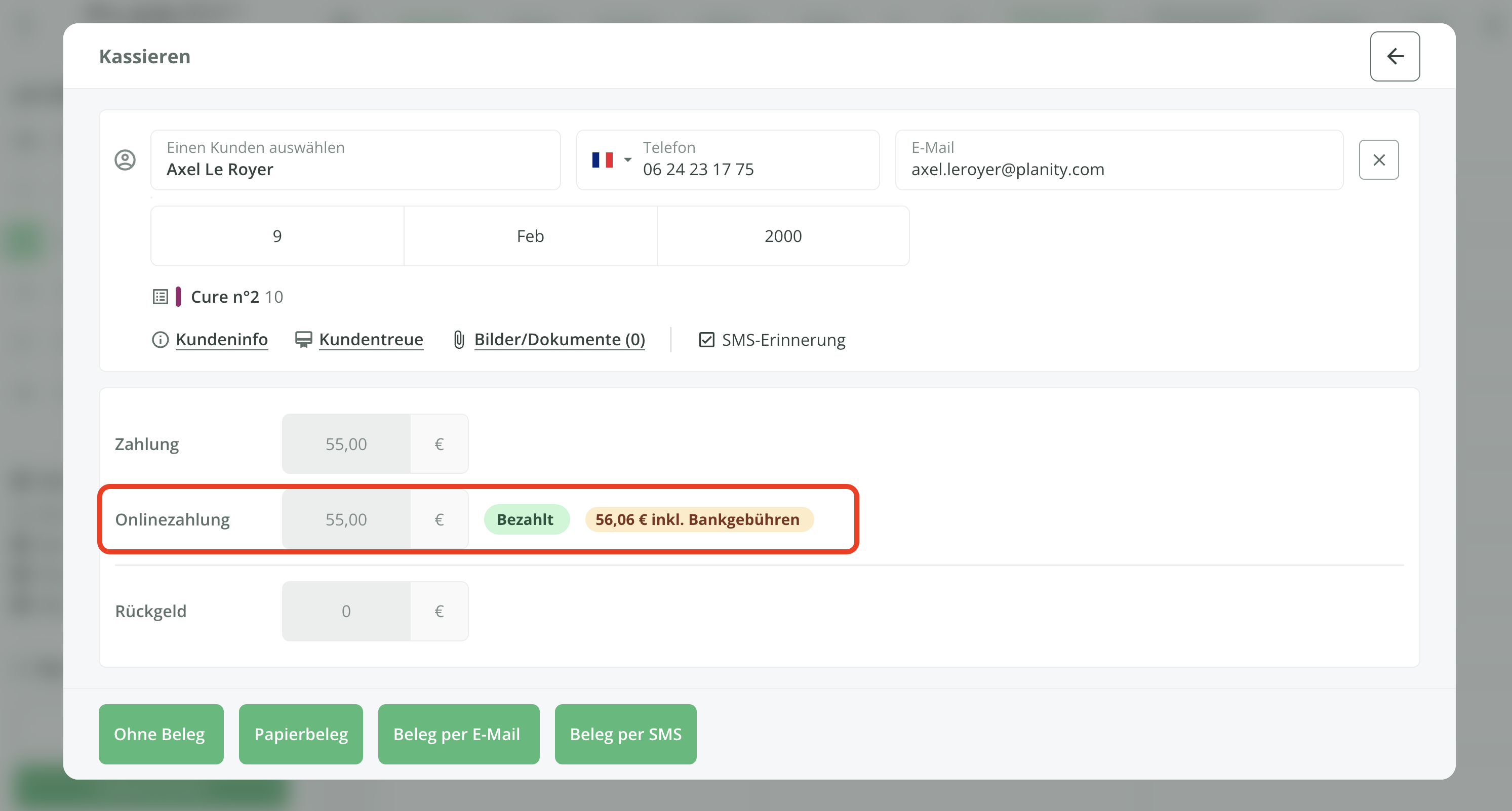Screen dimensions: 1512x811
Task: Send receipt via Beleg per E-Mail
Action: point(458,734)
